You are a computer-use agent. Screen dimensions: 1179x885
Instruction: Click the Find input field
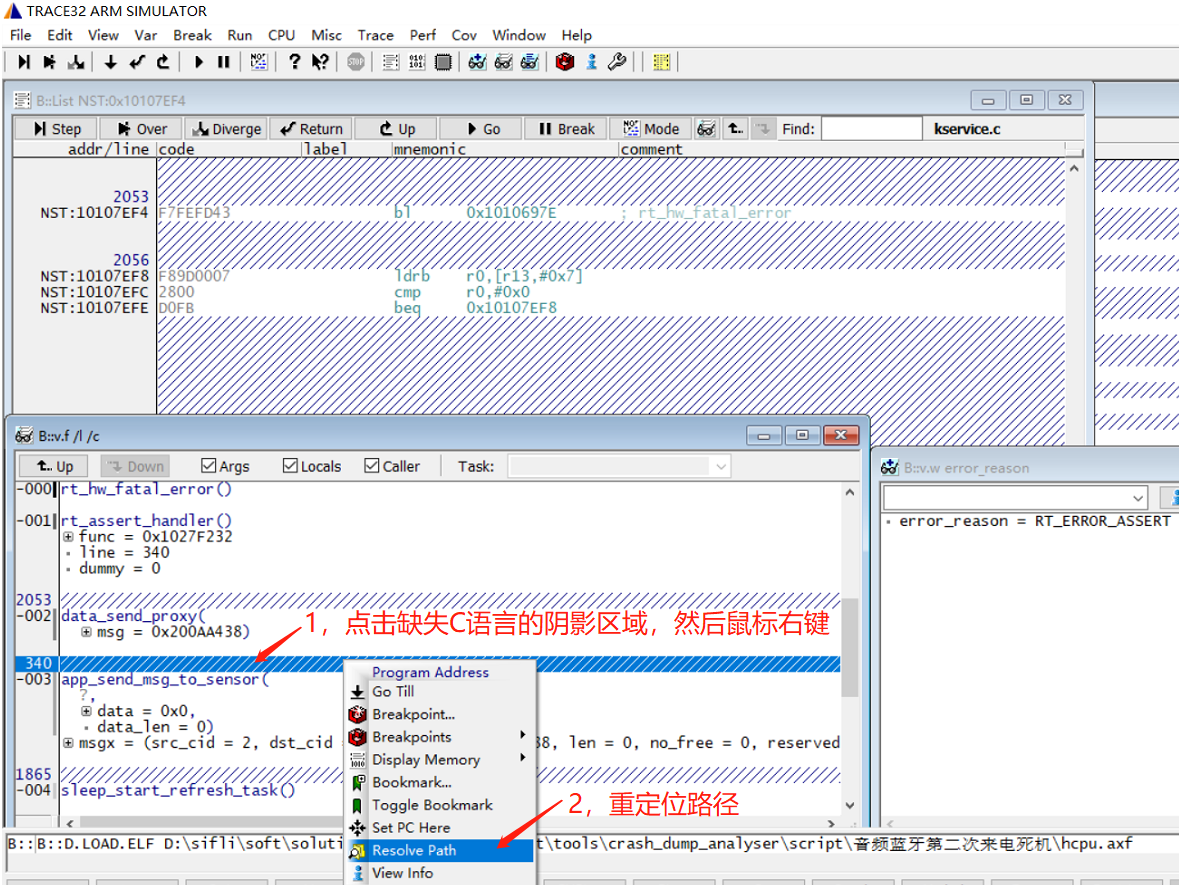(x=871, y=129)
